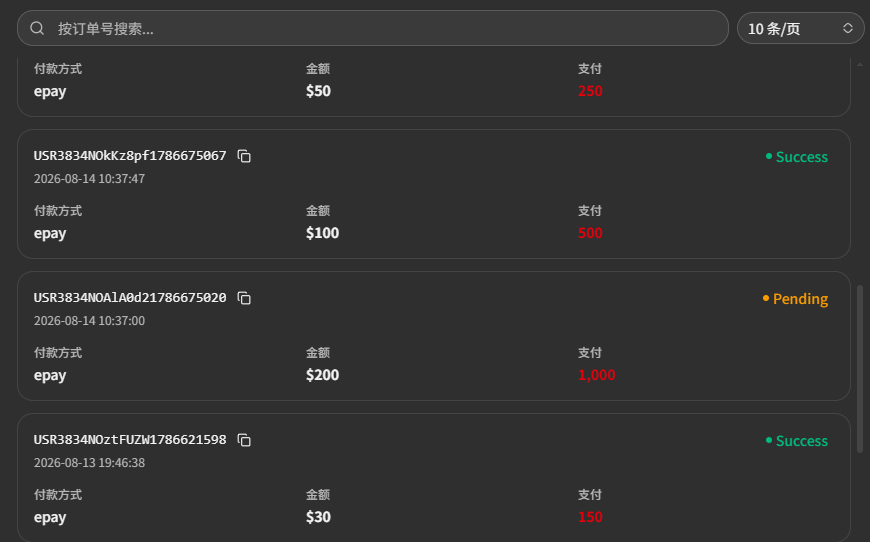Copy order ID USR3834NOkKz8pf1786675067

244,156
